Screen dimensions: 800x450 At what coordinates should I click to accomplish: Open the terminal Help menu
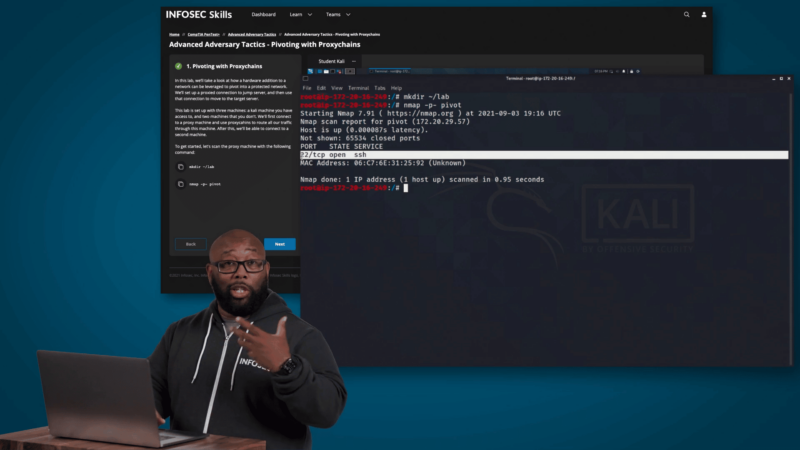397,88
